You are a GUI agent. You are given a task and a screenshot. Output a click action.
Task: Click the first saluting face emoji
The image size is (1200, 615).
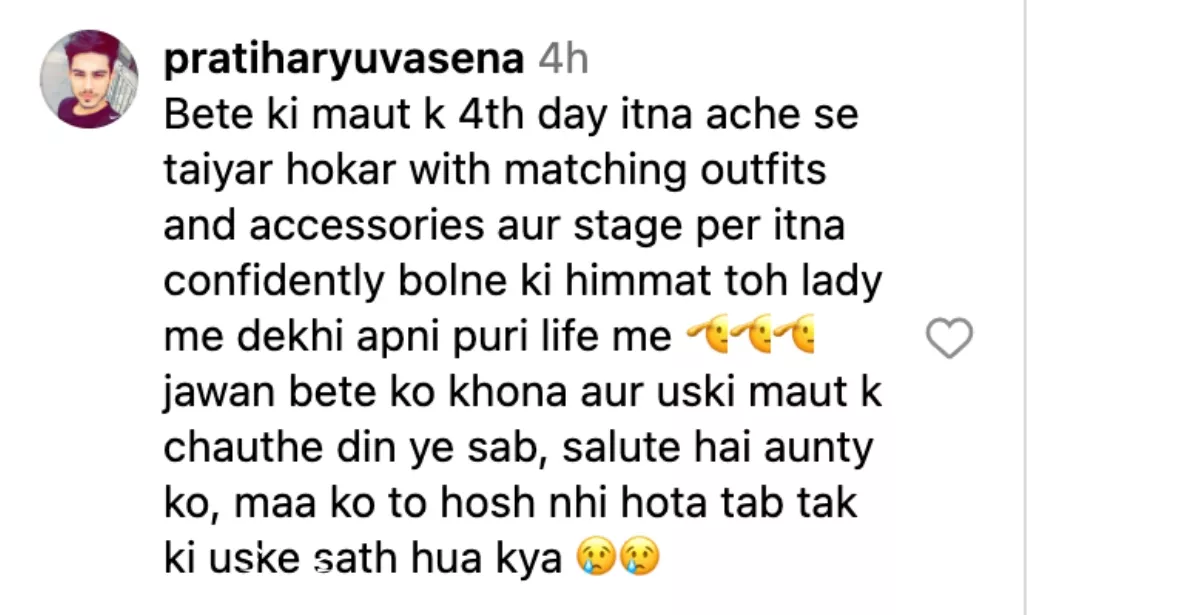709,339
